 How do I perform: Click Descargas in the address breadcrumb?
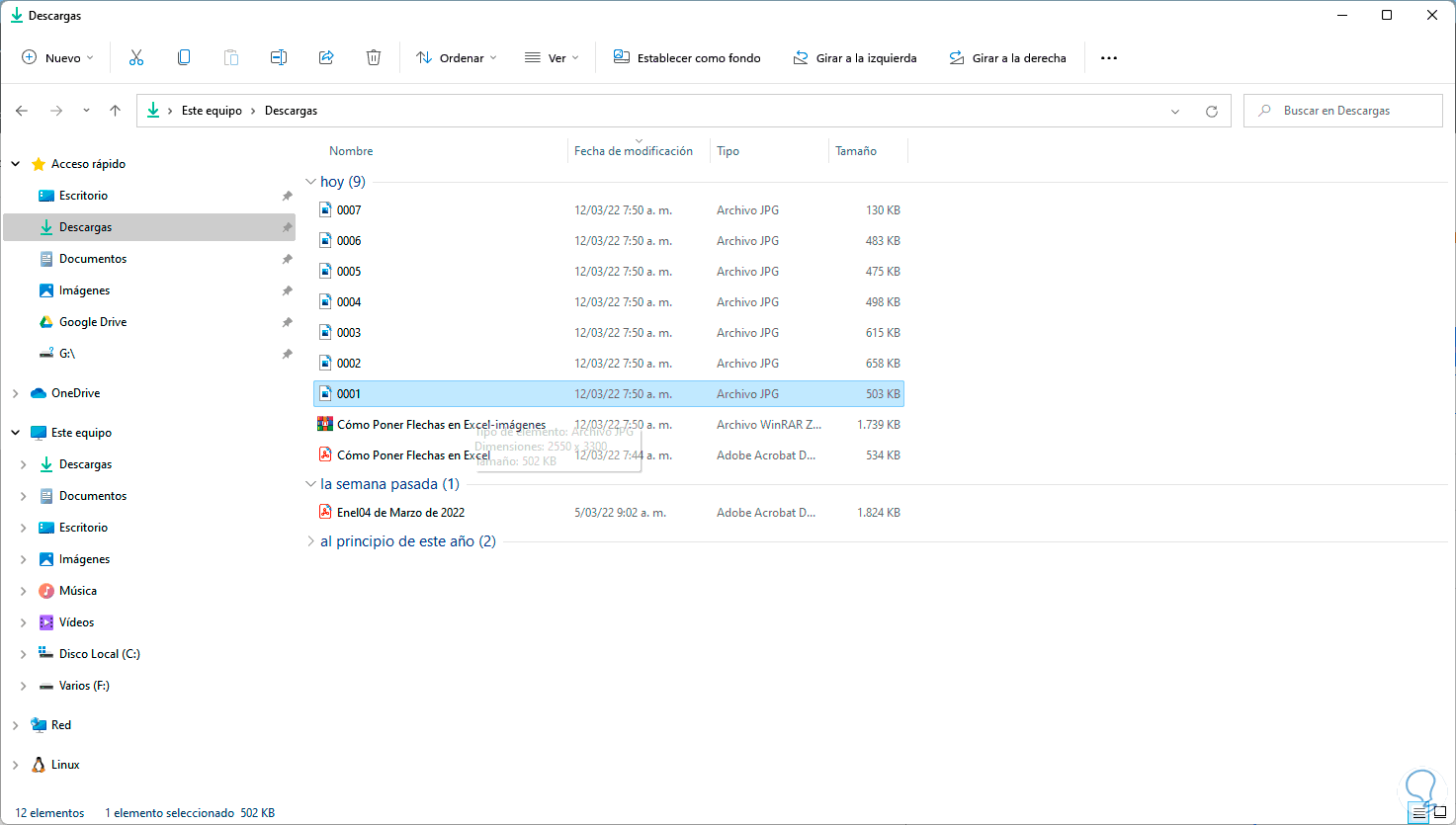[x=291, y=111]
